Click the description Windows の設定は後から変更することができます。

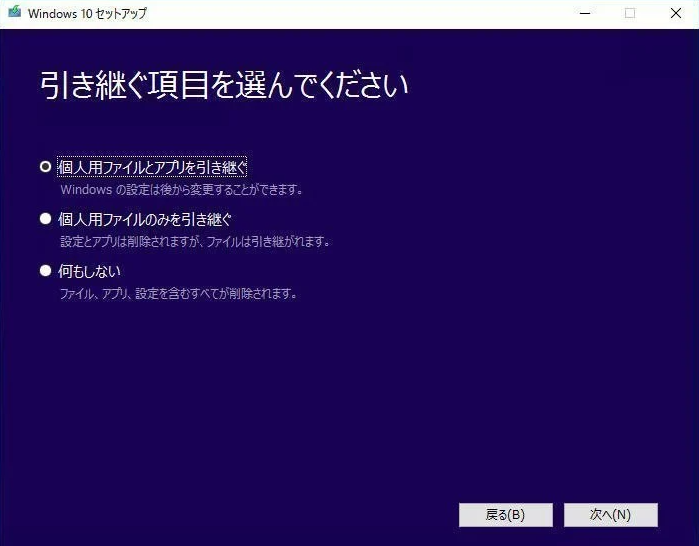click(182, 190)
